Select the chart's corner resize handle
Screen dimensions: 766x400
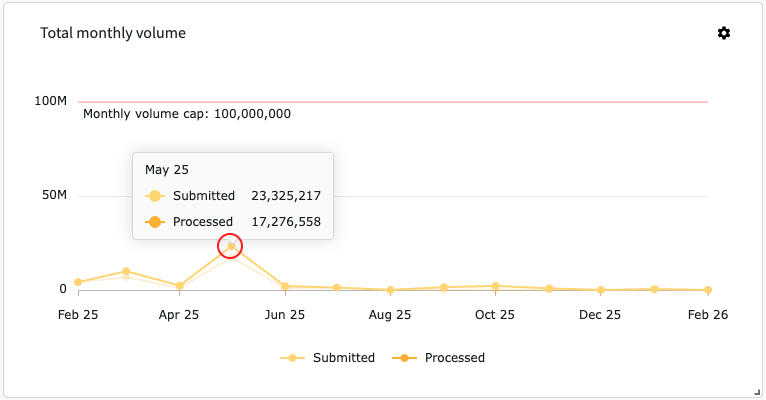click(x=758, y=392)
